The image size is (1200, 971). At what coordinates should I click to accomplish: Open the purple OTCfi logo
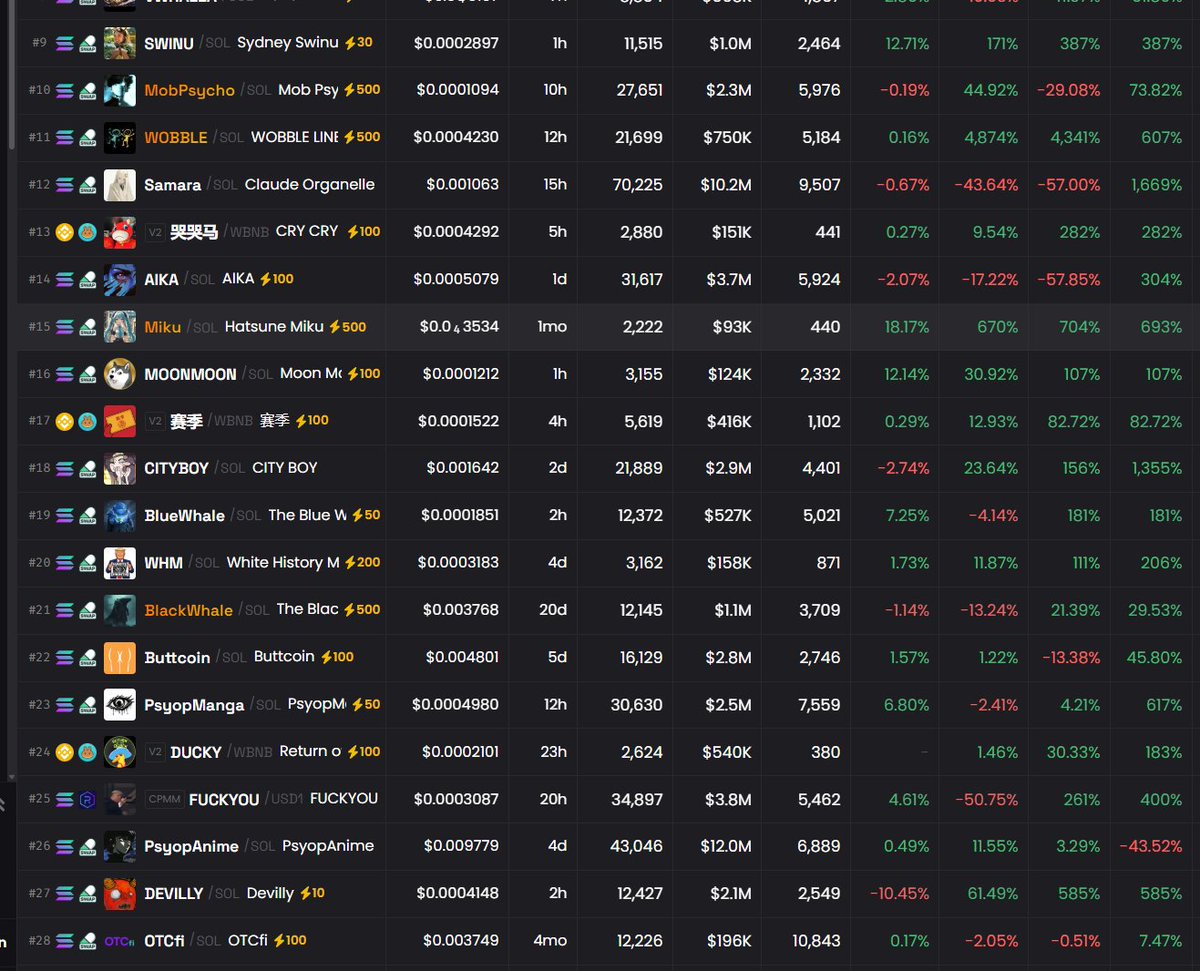pyautogui.click(x=120, y=941)
